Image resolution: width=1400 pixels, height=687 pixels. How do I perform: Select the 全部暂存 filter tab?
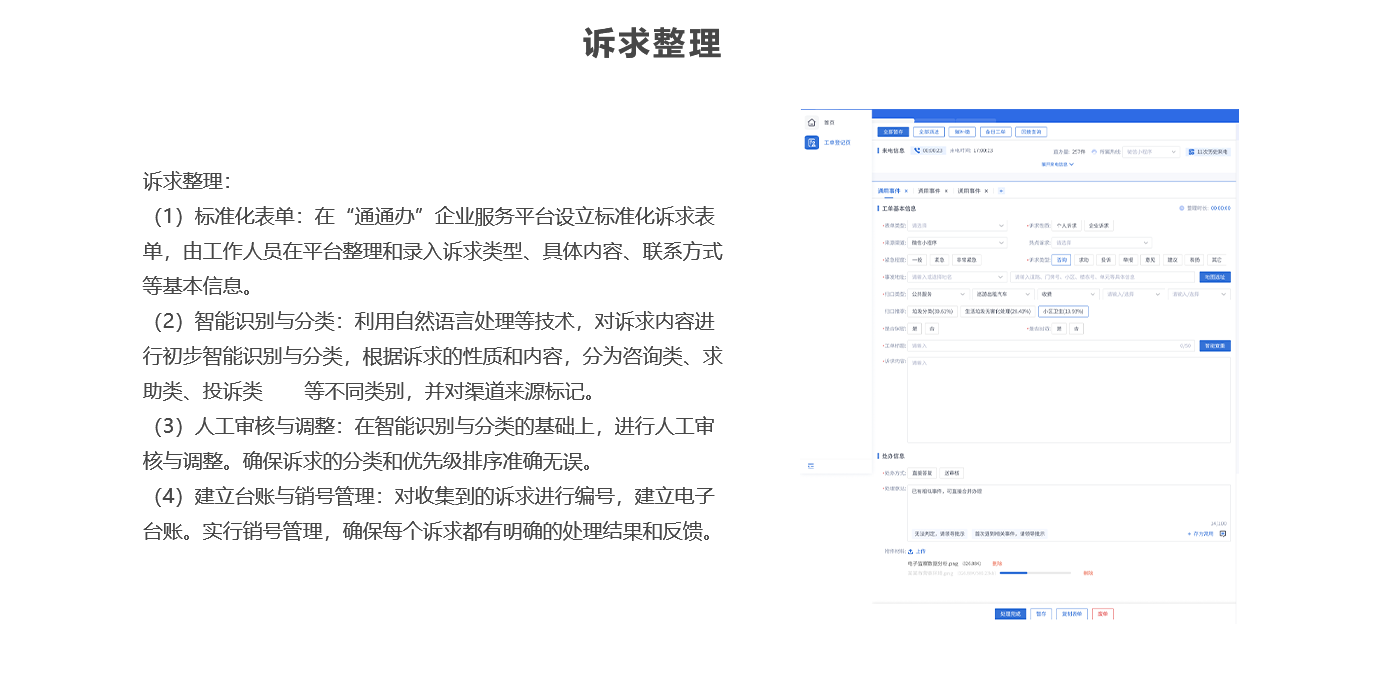893,131
